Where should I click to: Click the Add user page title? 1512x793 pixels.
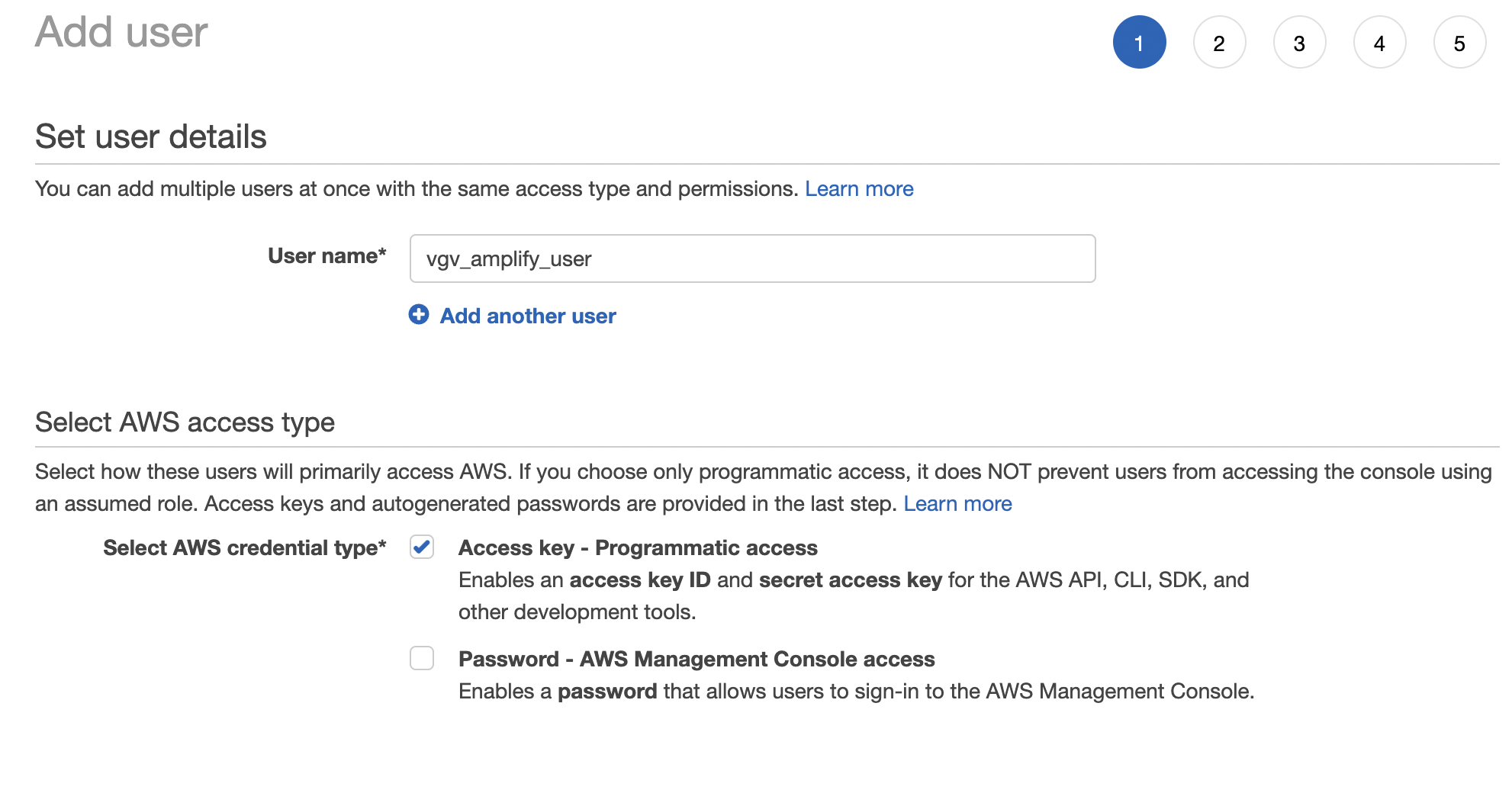121,32
